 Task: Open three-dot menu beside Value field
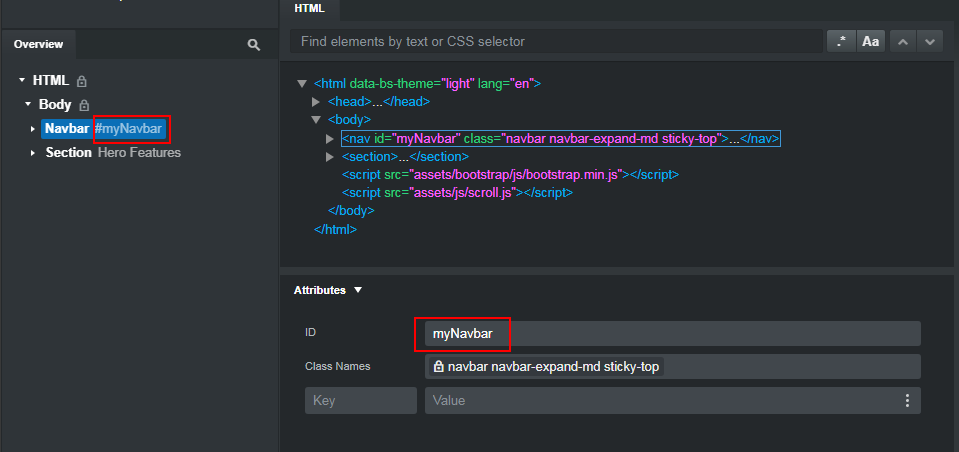(907, 401)
